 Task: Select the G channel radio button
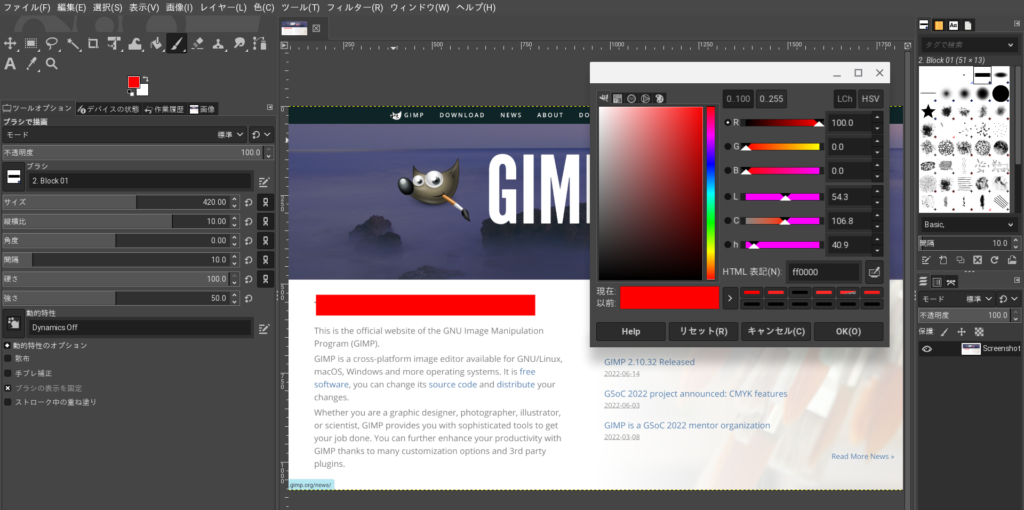(x=728, y=146)
